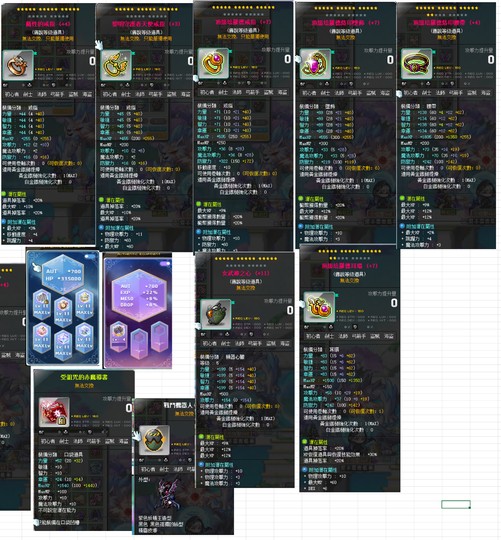Image resolution: width=501 pixels, height=540 pixels.
Task: Click progress bar under the level 4 symbol
Action: click(118, 343)
